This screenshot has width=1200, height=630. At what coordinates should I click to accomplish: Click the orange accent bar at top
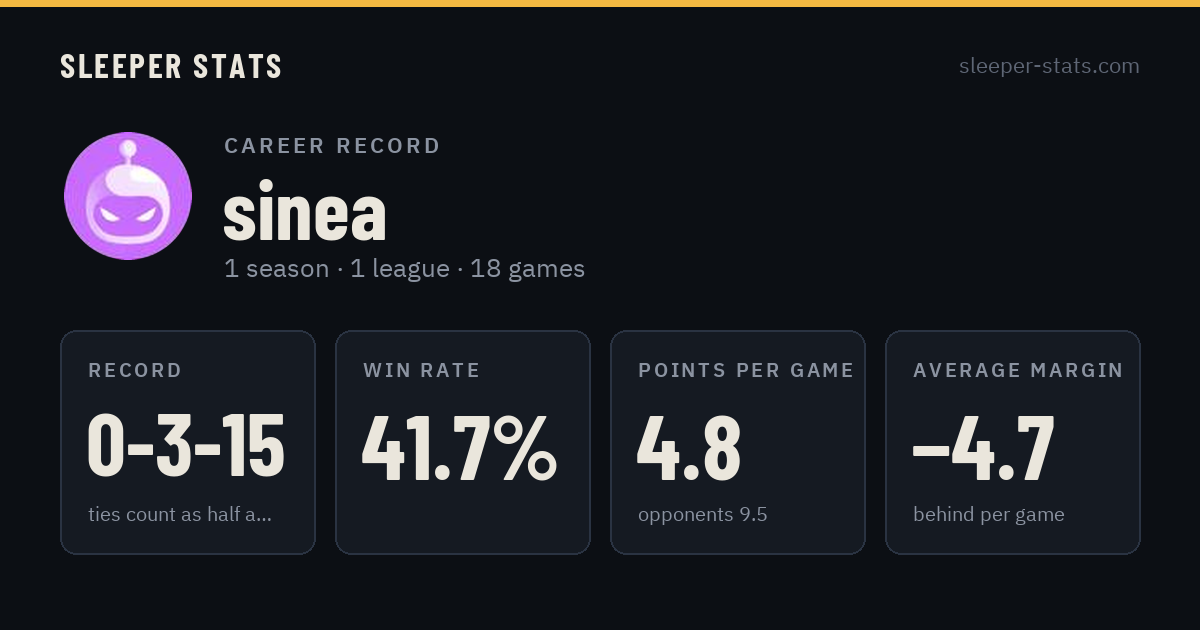[x=600, y=3]
